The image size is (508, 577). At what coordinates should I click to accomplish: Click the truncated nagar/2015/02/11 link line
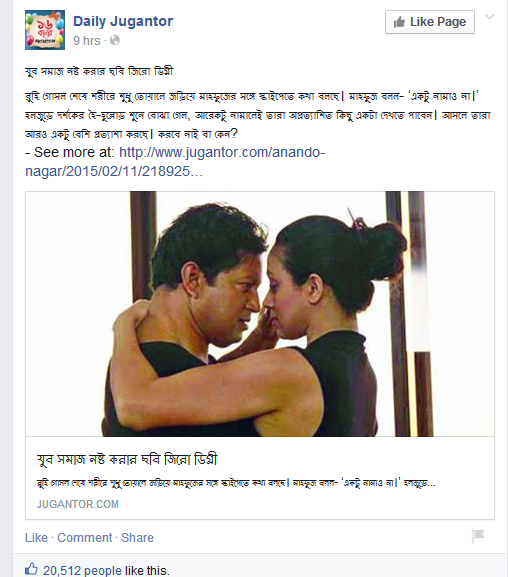tap(114, 171)
